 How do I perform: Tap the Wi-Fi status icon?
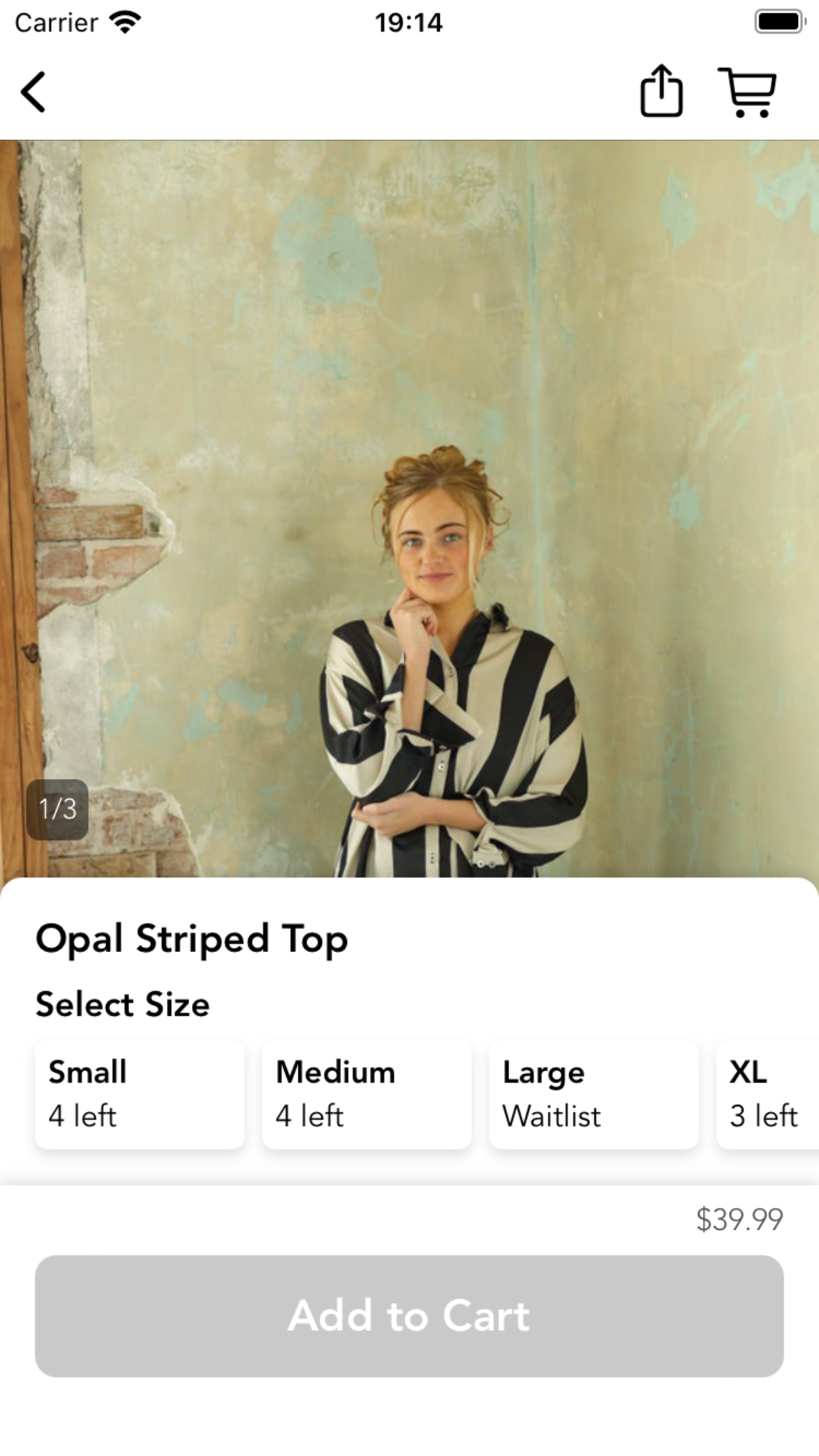tap(125, 22)
